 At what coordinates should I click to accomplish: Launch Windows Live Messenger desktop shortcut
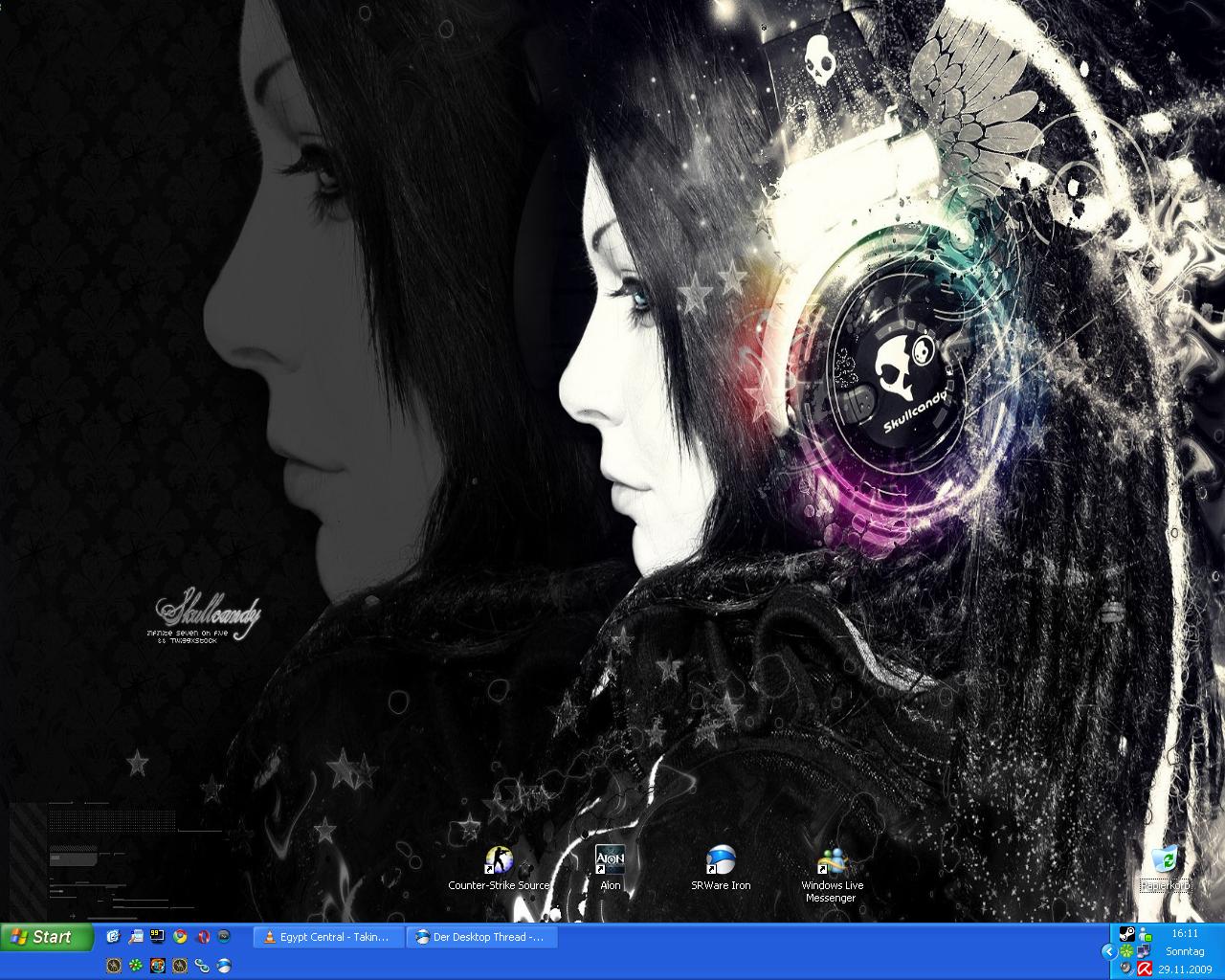coord(832,863)
